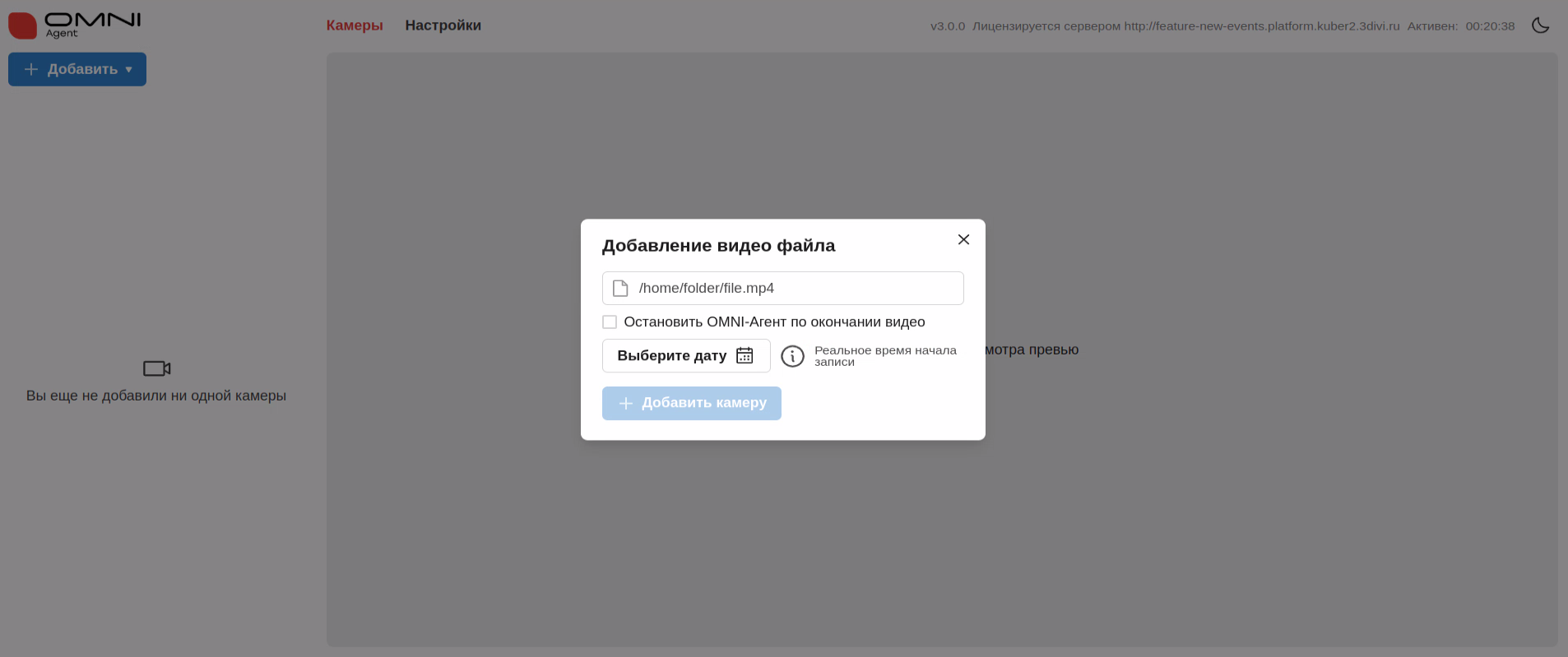
Task: Open the Настройки tab
Action: pos(443,25)
